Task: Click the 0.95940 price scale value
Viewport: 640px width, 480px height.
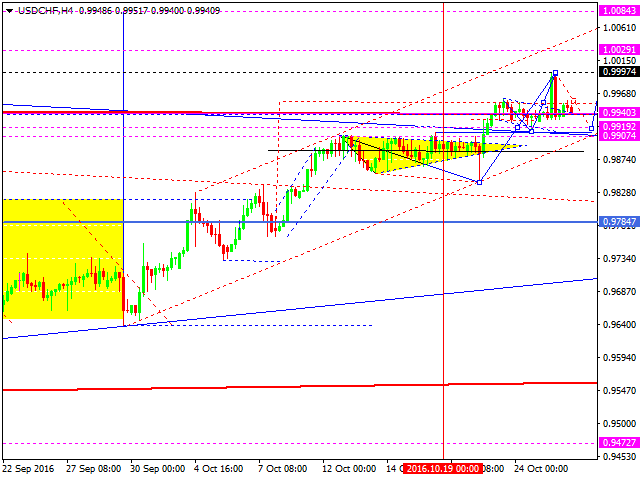Action: tap(620, 358)
